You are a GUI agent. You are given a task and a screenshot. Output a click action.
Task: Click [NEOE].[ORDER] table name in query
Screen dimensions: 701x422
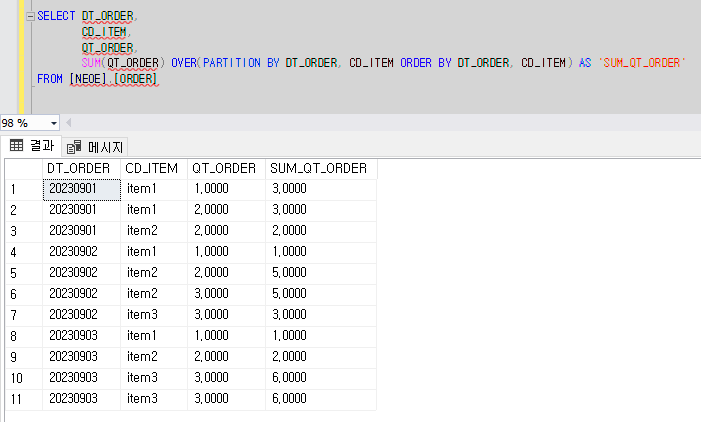coord(114,79)
